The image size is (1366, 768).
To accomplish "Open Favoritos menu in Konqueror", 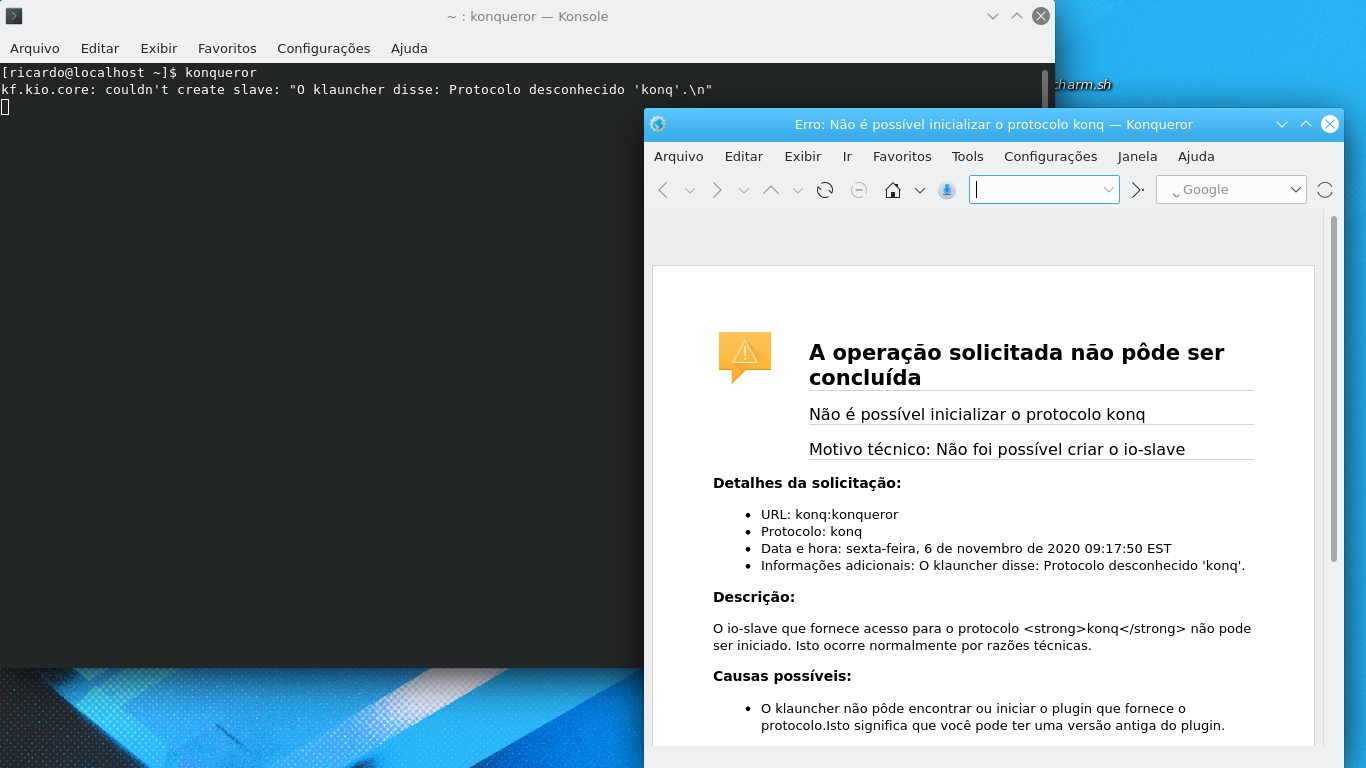I will (902, 157).
